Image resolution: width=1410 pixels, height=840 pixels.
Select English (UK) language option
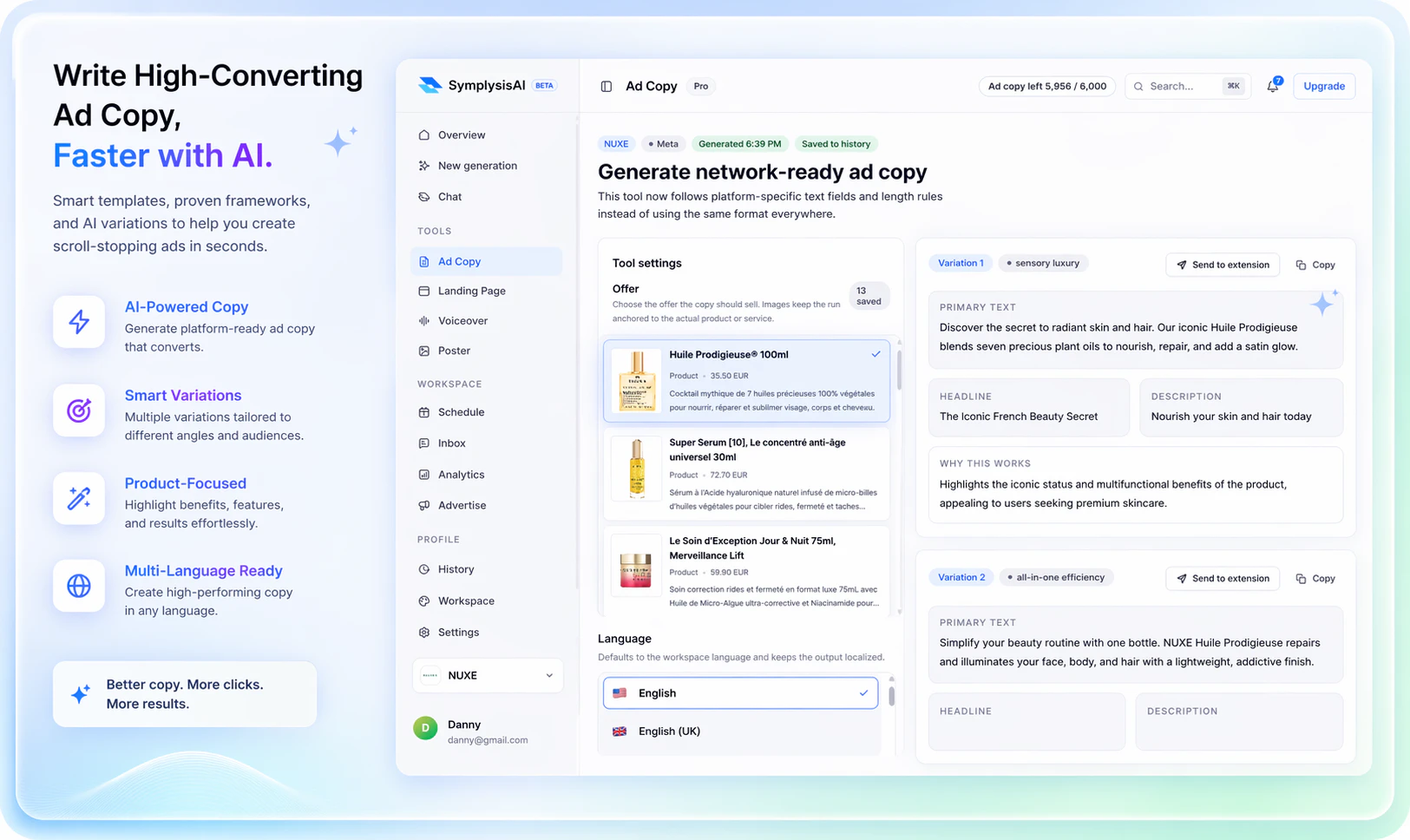[740, 732]
